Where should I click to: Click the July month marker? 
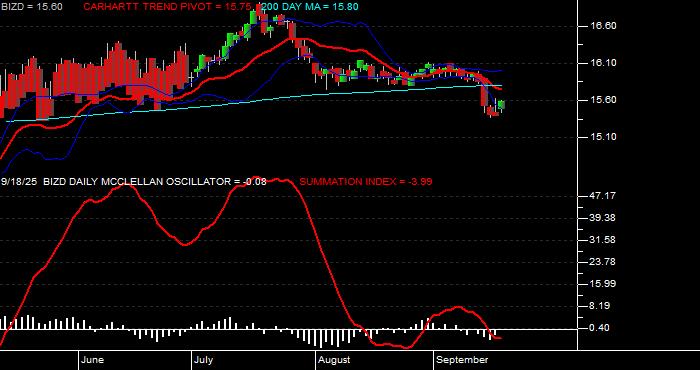tap(204, 360)
